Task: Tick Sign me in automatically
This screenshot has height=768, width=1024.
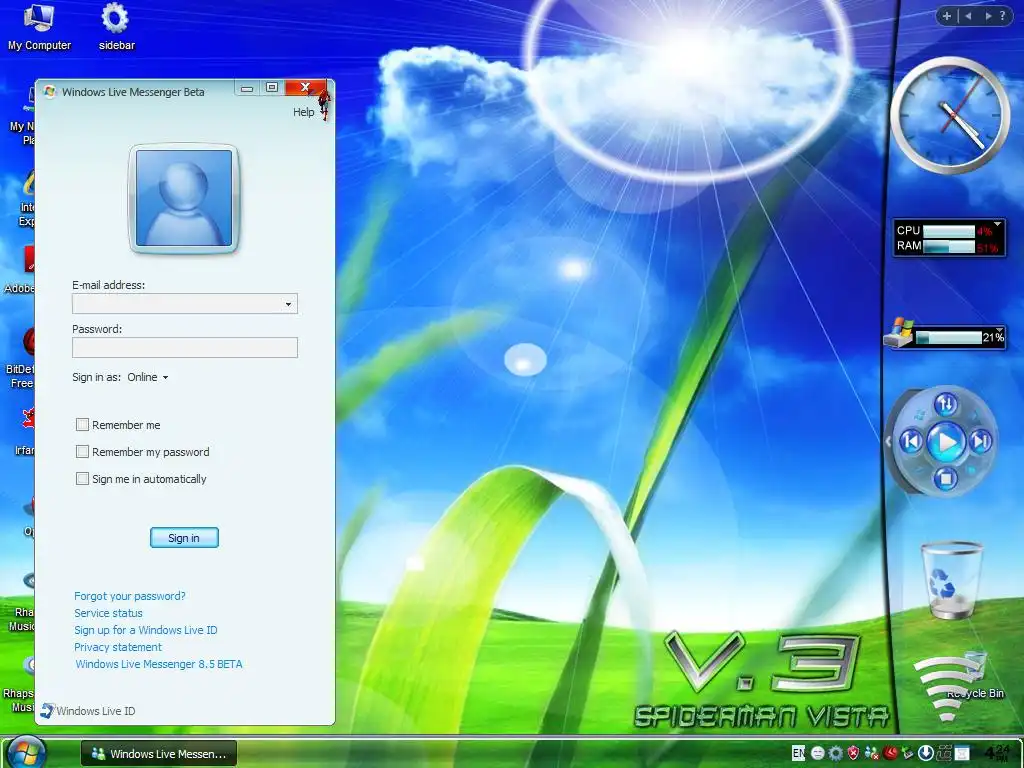Action: pos(82,479)
